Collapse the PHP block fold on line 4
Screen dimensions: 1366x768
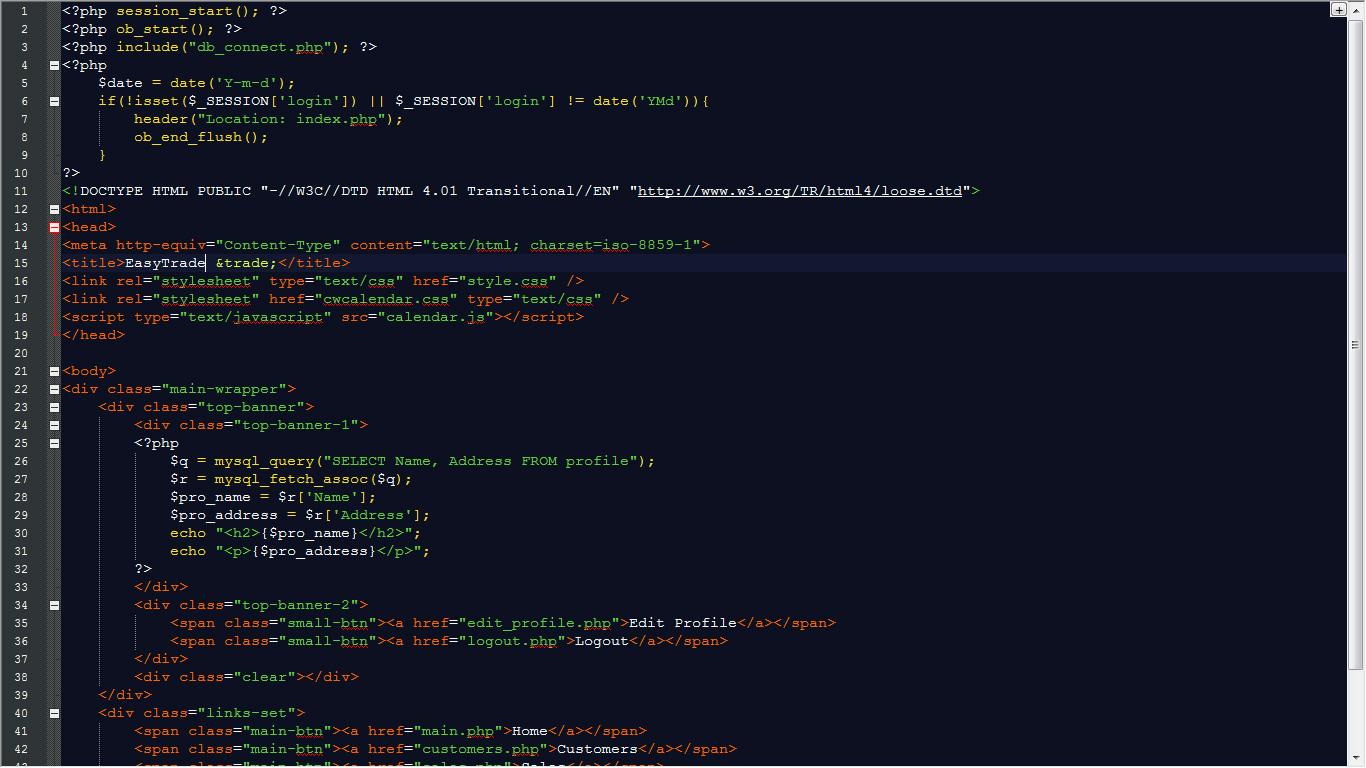tap(54, 64)
